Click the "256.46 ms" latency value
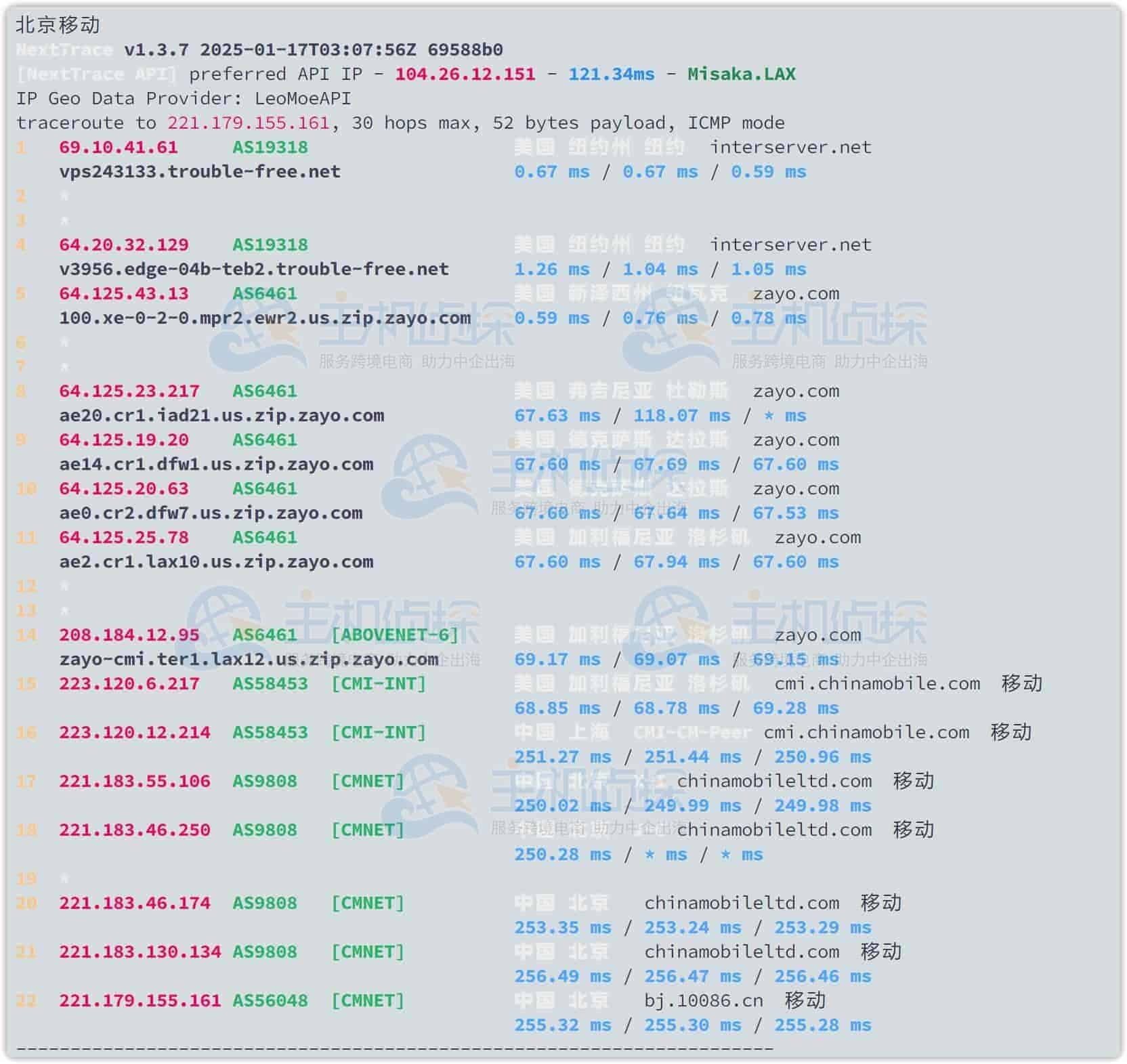 tap(823, 976)
